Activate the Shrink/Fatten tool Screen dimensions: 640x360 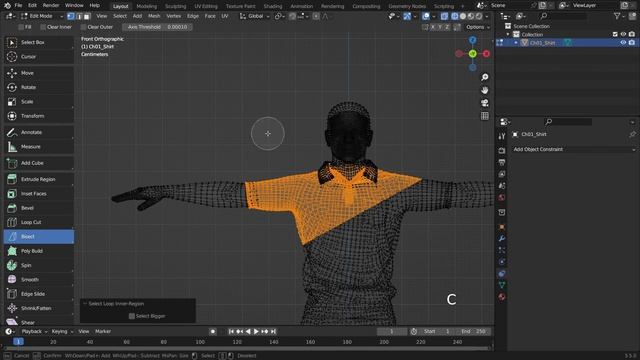click(x=39, y=308)
